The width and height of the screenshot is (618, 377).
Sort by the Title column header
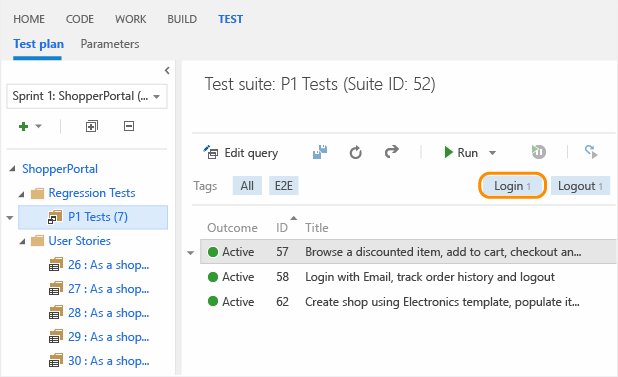pyautogui.click(x=316, y=228)
